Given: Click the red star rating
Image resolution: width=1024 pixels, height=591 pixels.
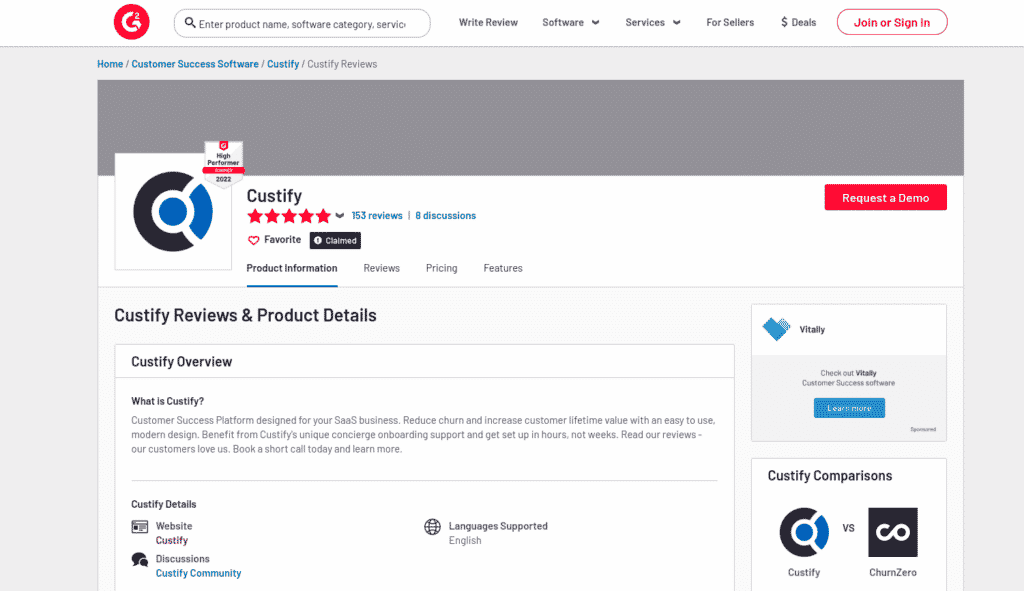Looking at the screenshot, I should pyautogui.click(x=289, y=216).
